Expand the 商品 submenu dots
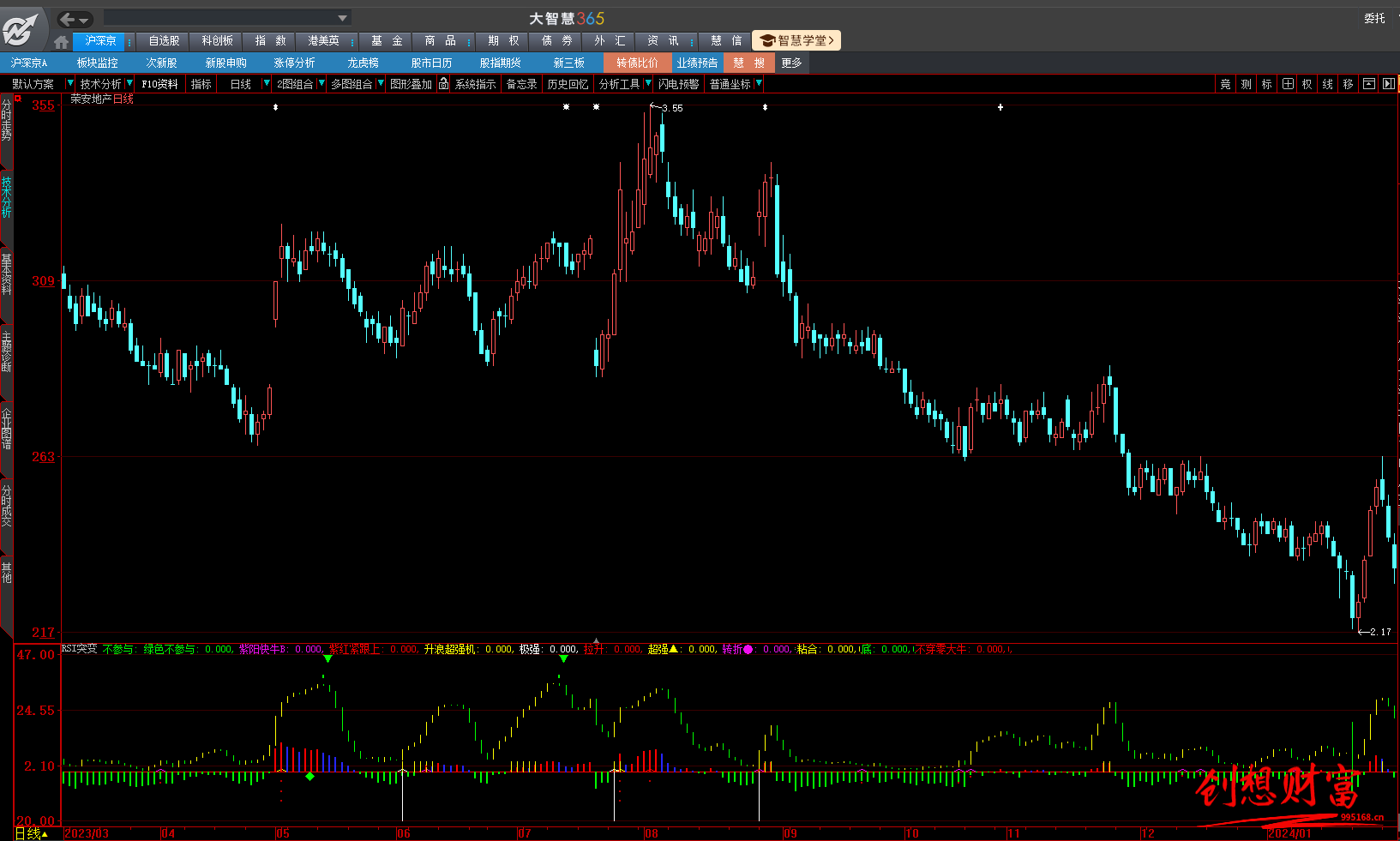The image size is (1400, 841). click(x=469, y=41)
